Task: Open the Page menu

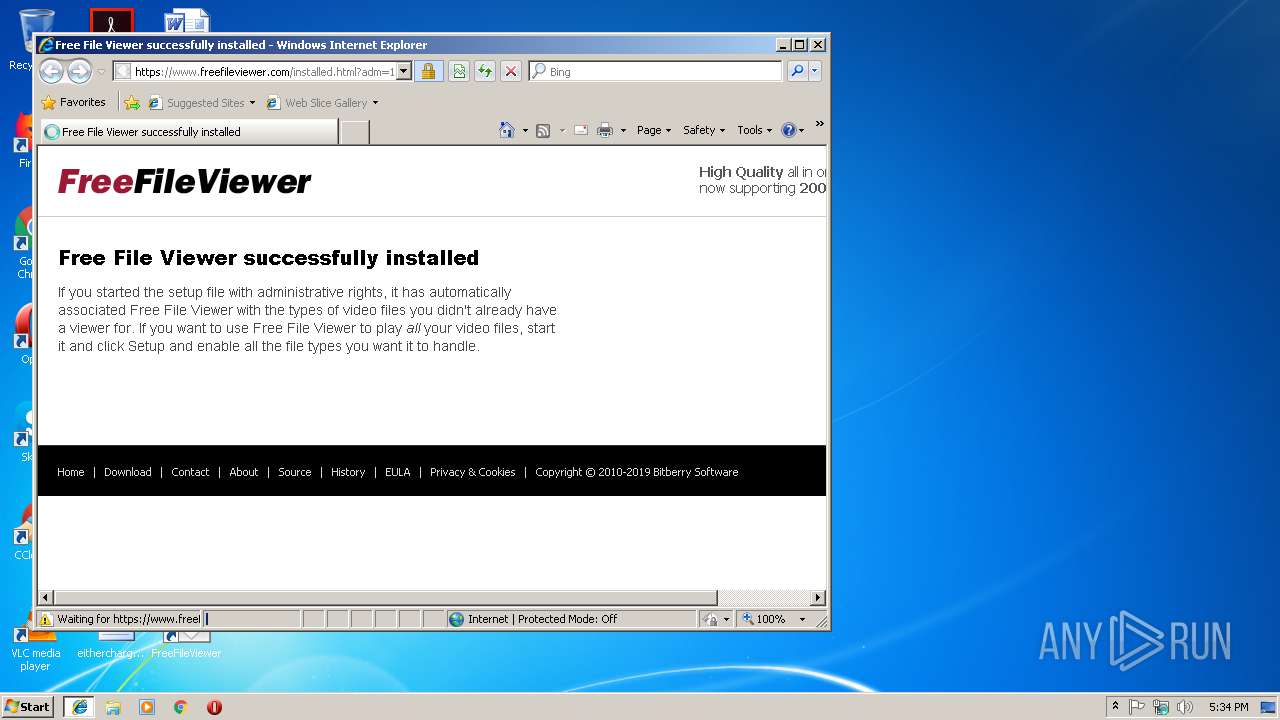Action: click(x=654, y=130)
